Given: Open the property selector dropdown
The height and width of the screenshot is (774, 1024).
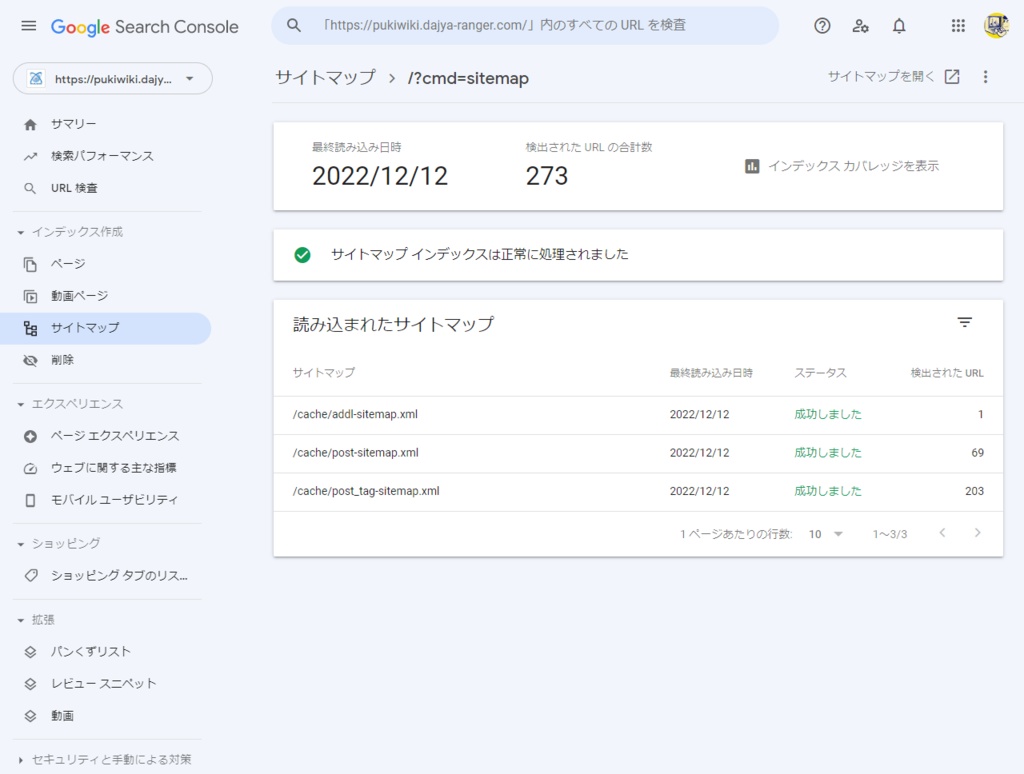Looking at the screenshot, I should 112,77.
